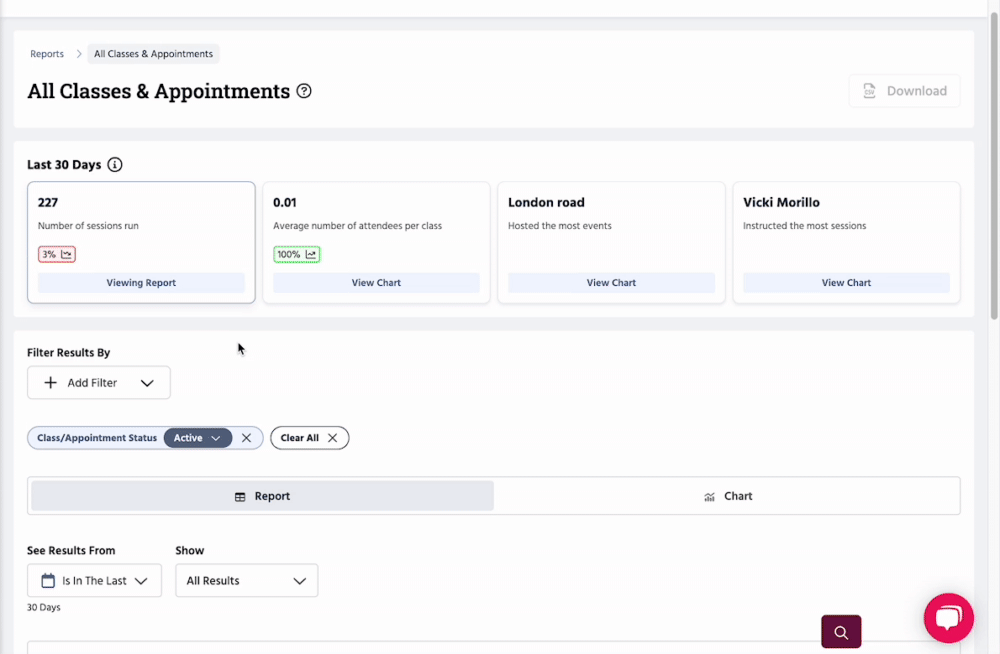The image size is (1000, 654).
Task: Click the red 3% trend indicator badge
Action: point(57,255)
